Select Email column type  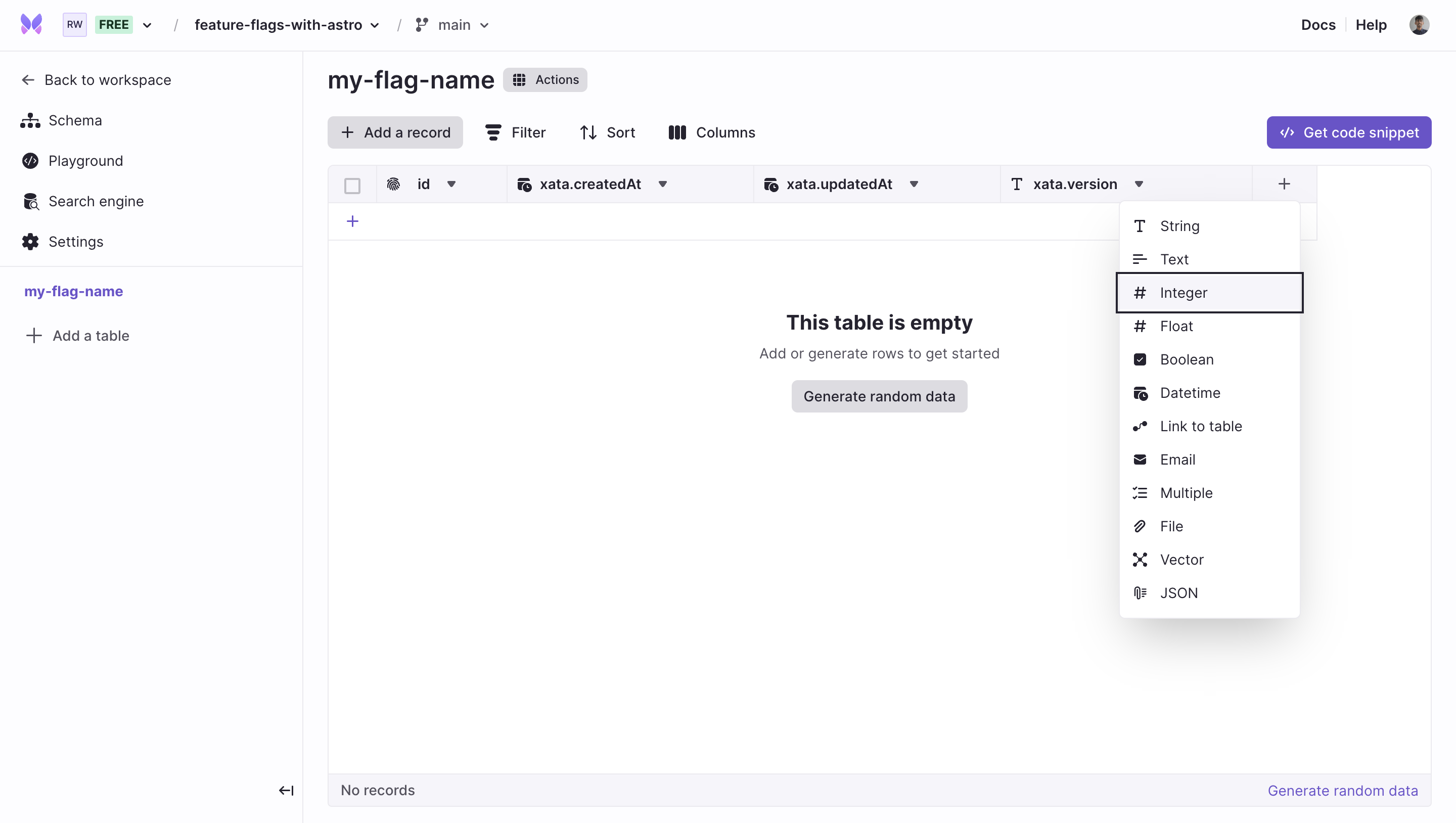click(x=1209, y=459)
